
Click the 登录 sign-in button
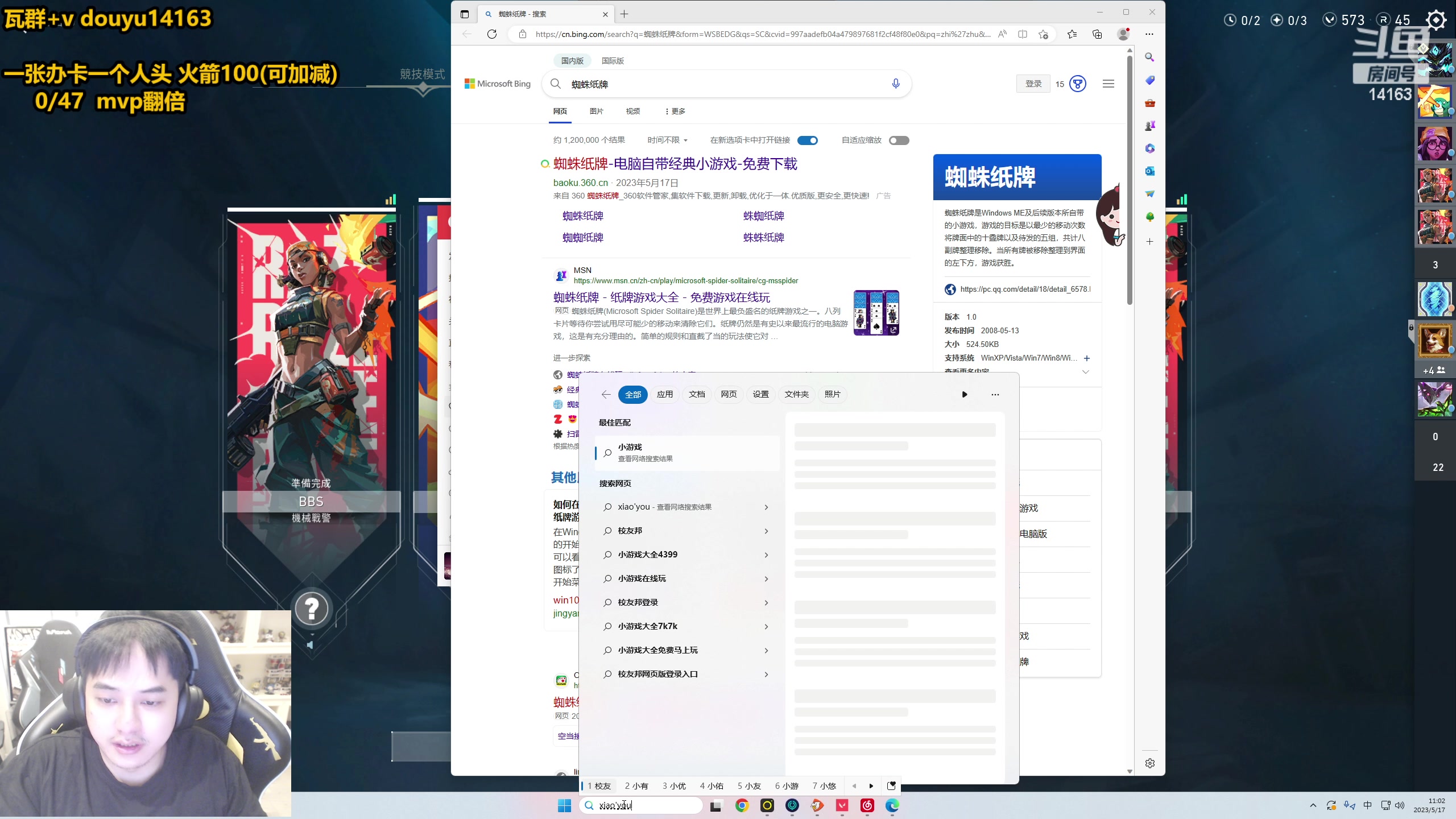click(x=1033, y=84)
